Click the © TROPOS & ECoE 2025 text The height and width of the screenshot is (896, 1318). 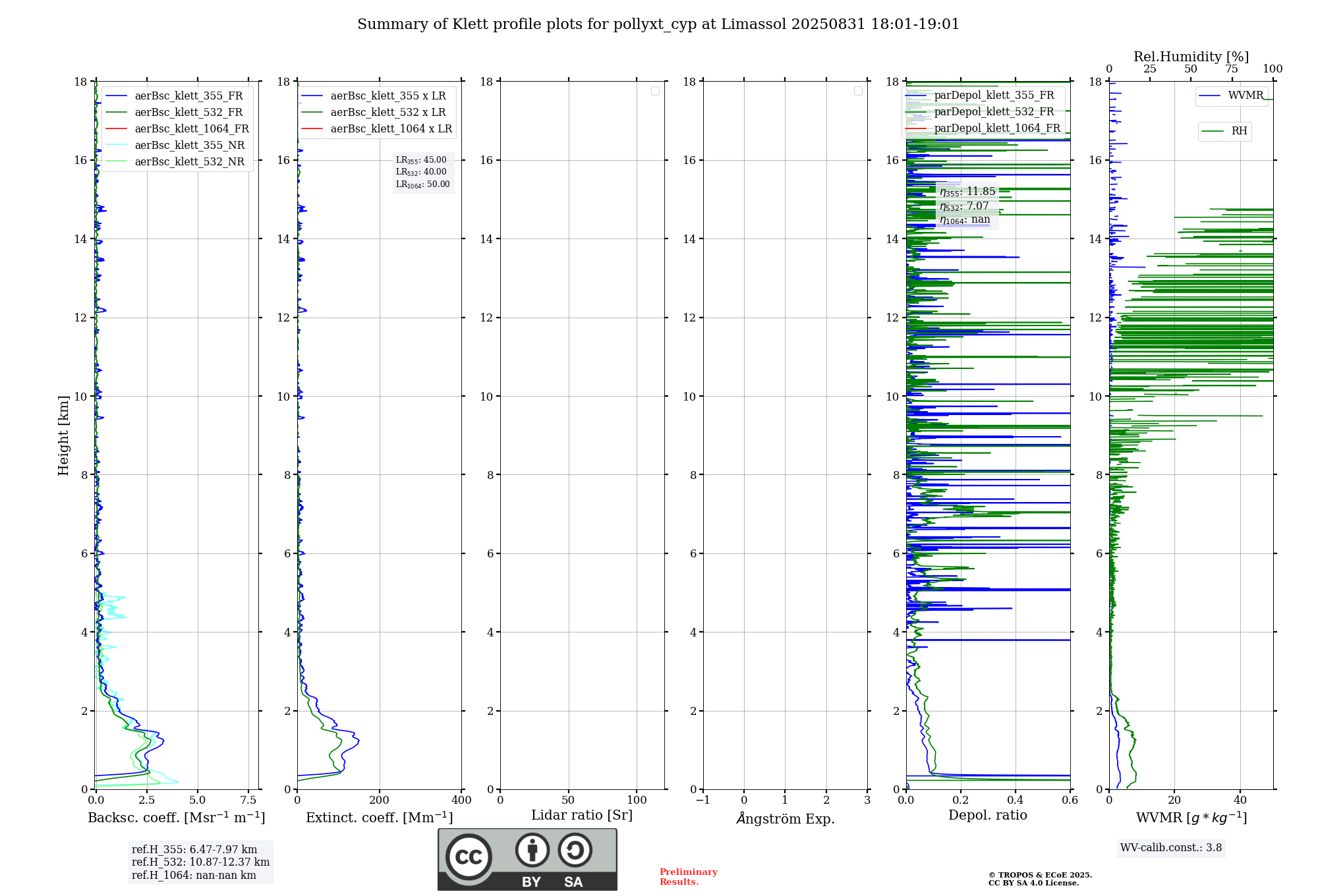point(1040,876)
